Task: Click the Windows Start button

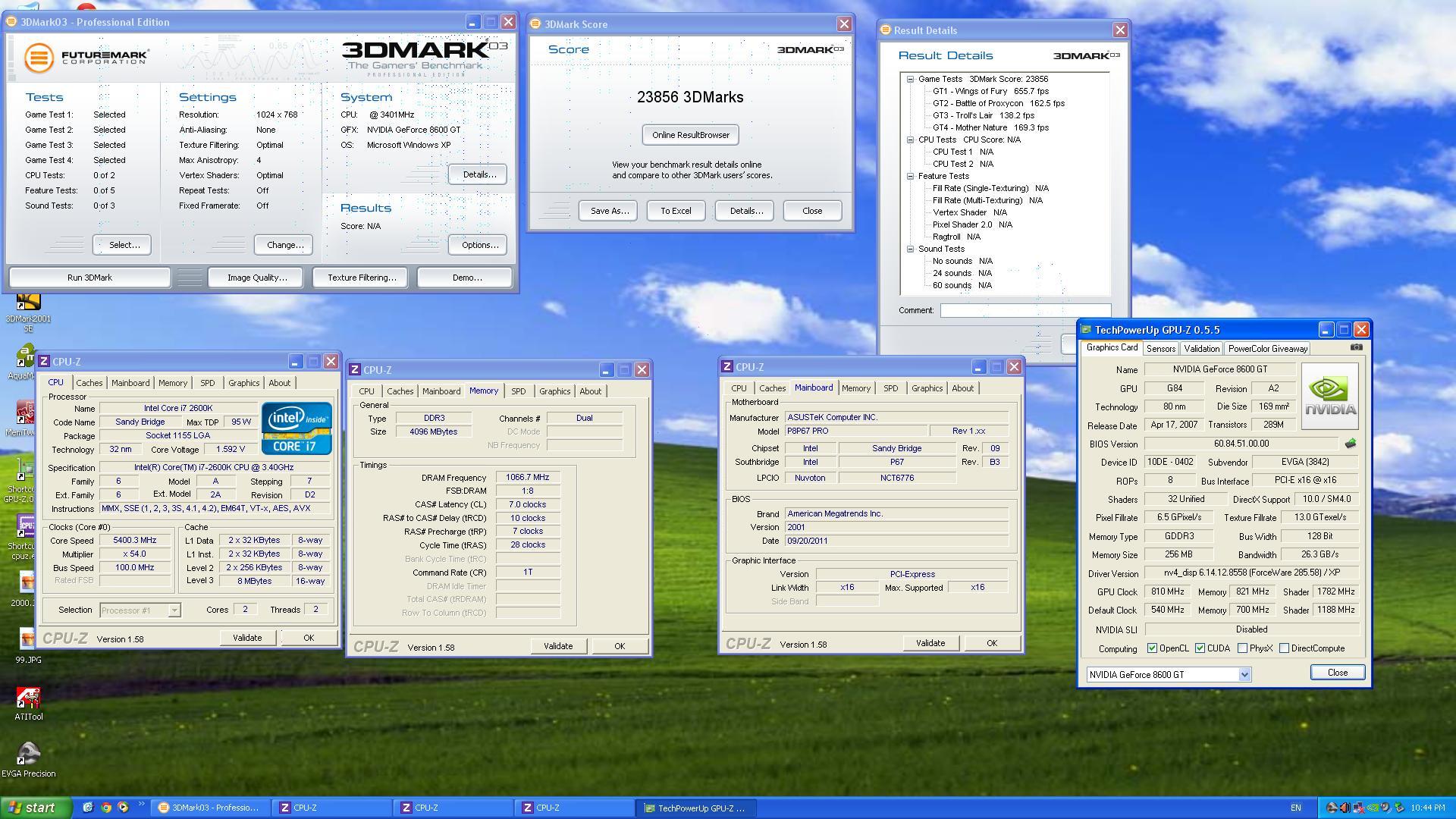Action: click(36, 808)
